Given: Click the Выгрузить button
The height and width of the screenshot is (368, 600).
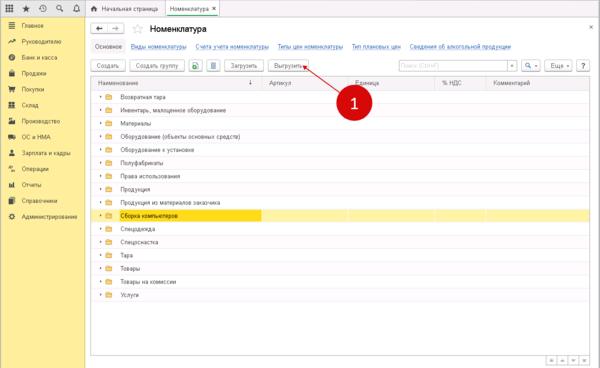Looking at the screenshot, I should pyautogui.click(x=288, y=66).
